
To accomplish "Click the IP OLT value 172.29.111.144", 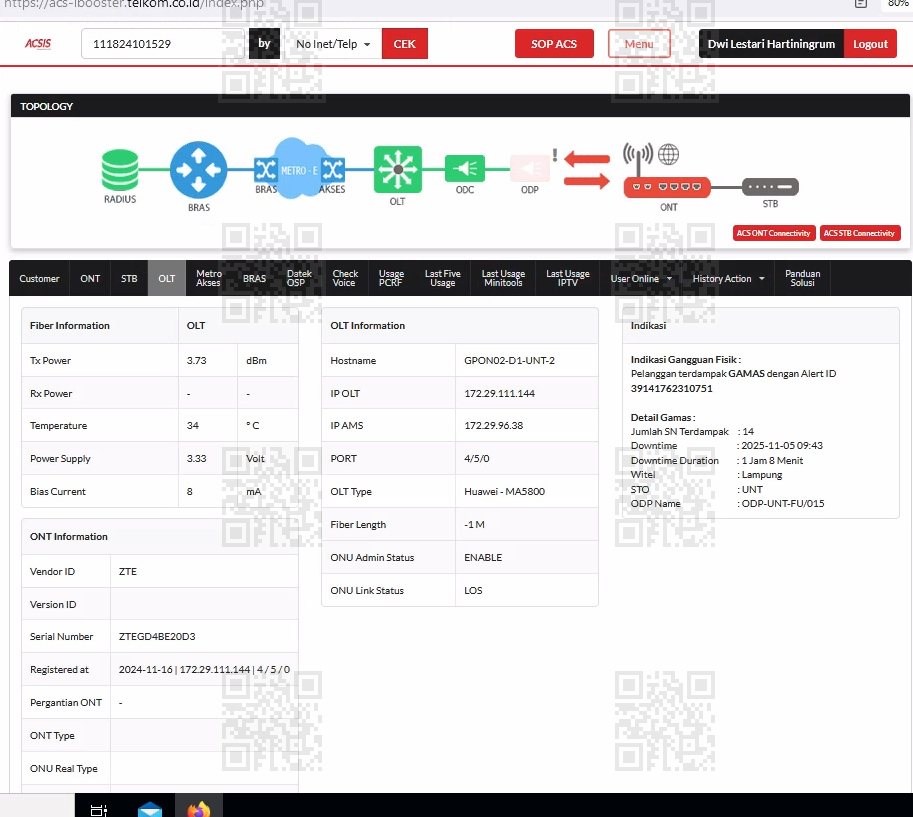I will [x=499, y=394].
